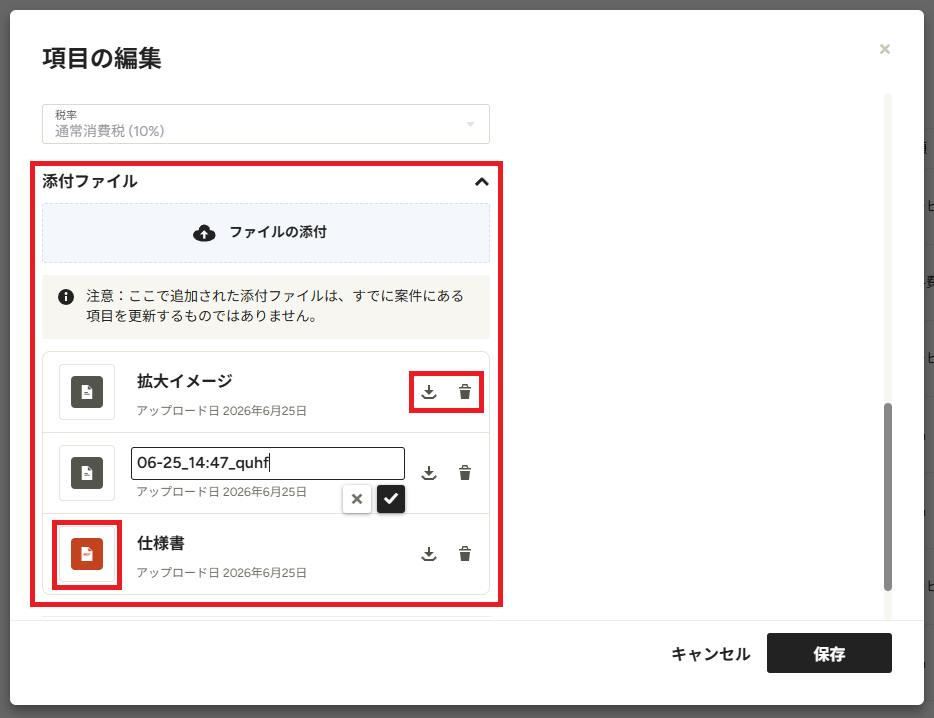Download the 06-25_14:47_quhf file
This screenshot has width=934, height=718.
point(429,473)
